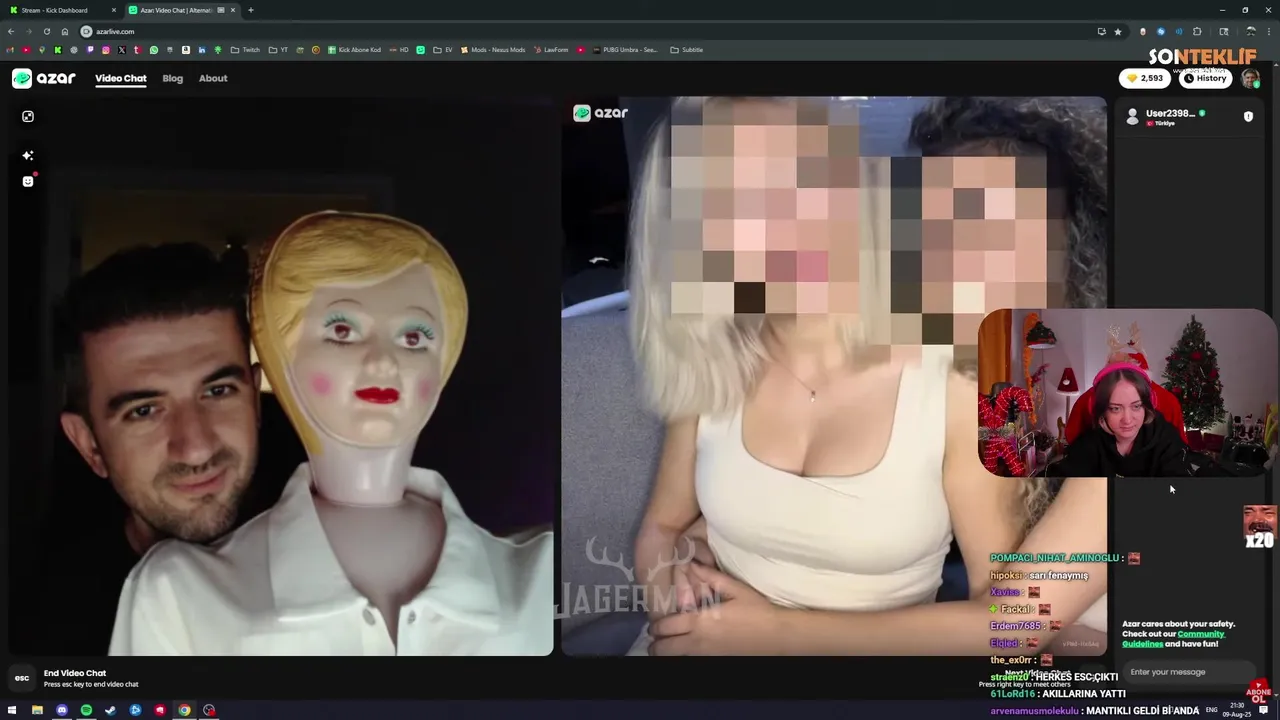Open the PUBG Umbra bookmark
The image size is (1280, 720).
pyautogui.click(x=625, y=50)
